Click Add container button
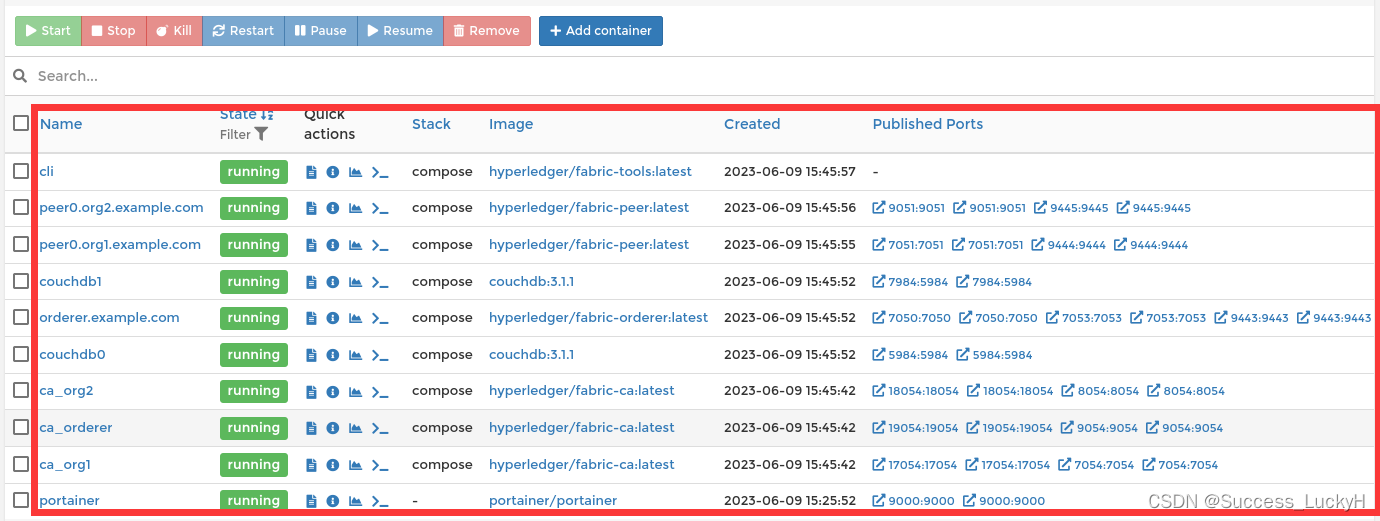The height and width of the screenshot is (521, 1380). 601,31
